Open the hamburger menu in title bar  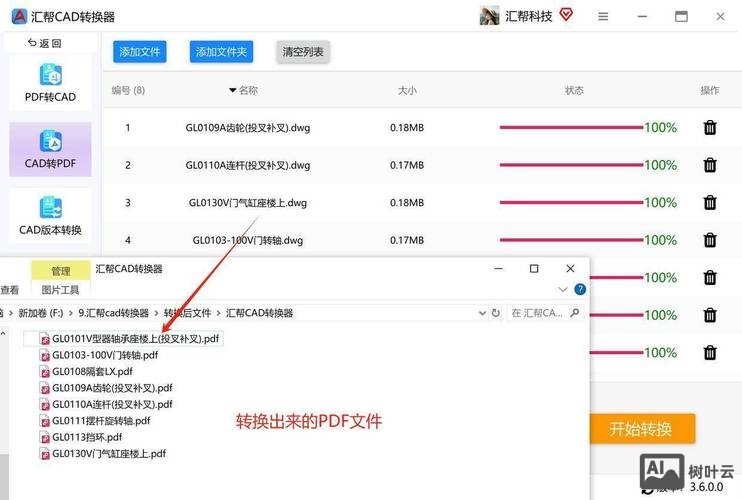pyautogui.click(x=603, y=17)
